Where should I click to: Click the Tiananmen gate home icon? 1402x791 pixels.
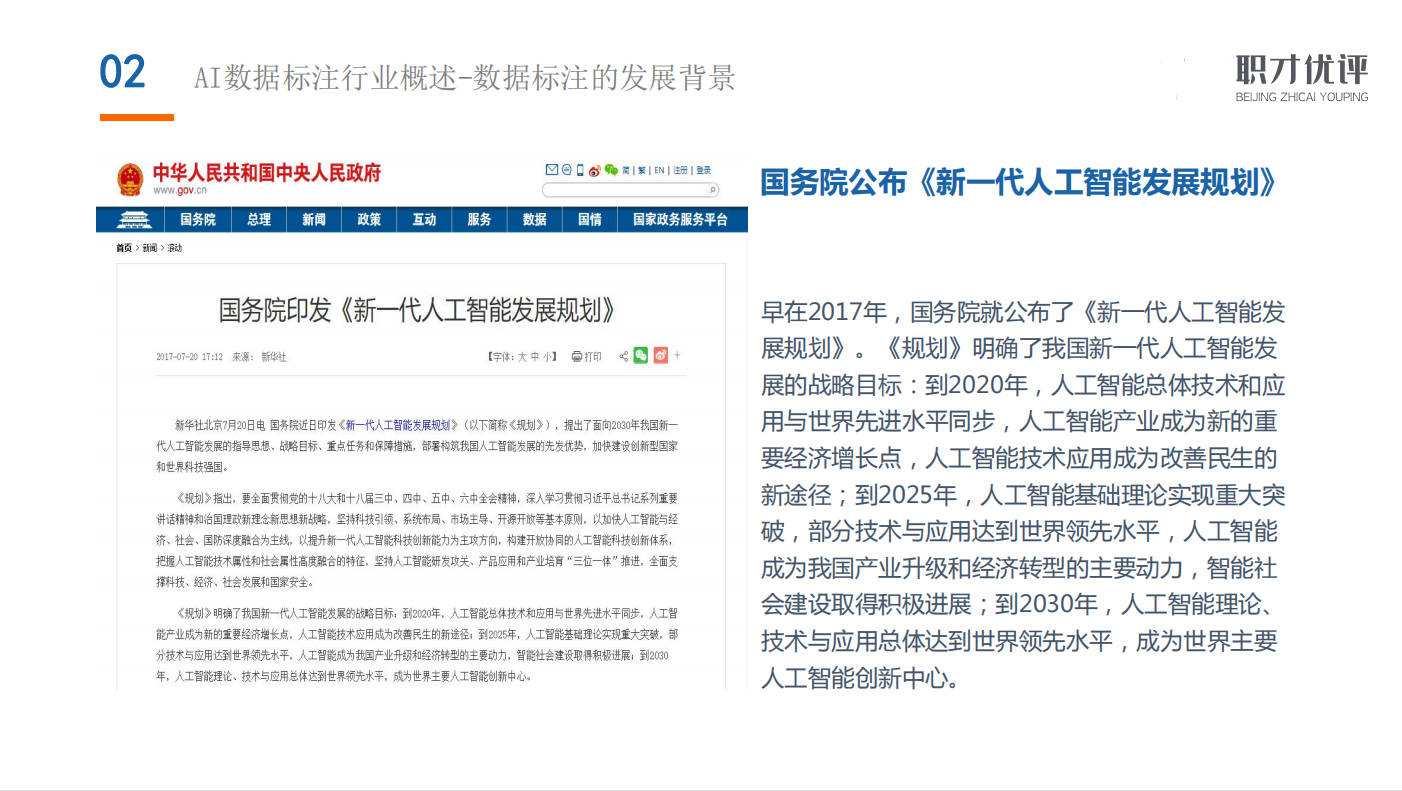coord(132,220)
